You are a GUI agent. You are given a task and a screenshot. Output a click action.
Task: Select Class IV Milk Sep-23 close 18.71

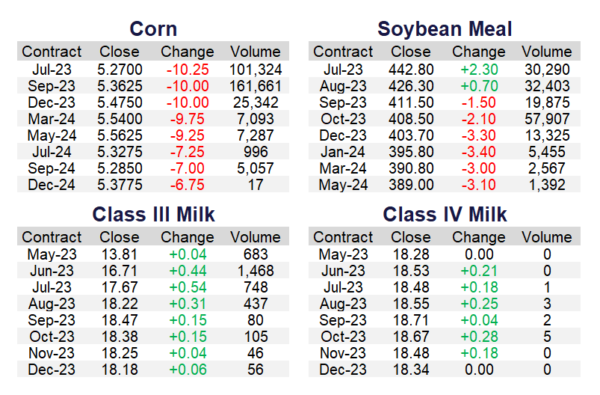click(411, 320)
